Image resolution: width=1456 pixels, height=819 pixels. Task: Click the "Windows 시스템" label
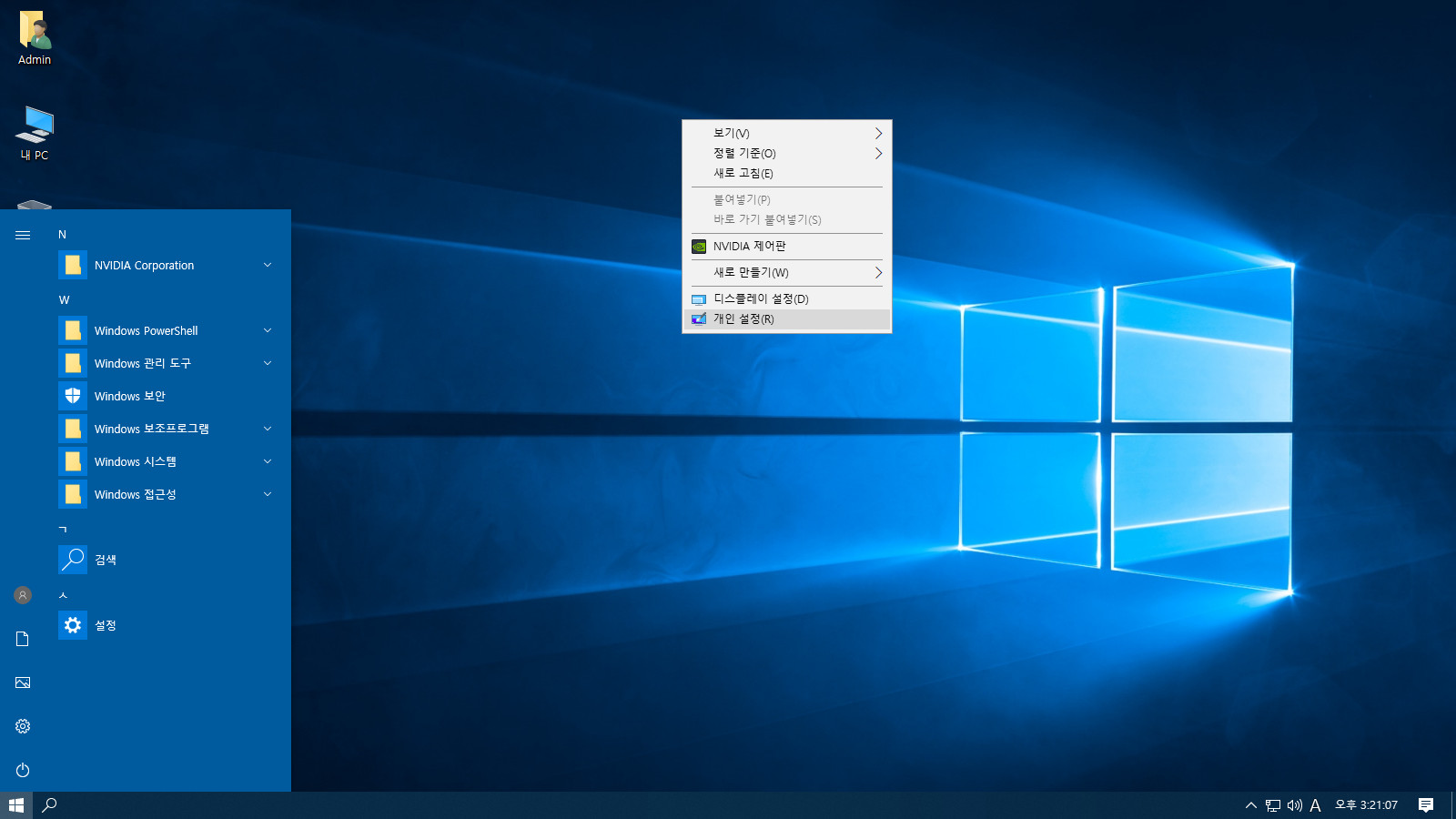(x=136, y=461)
